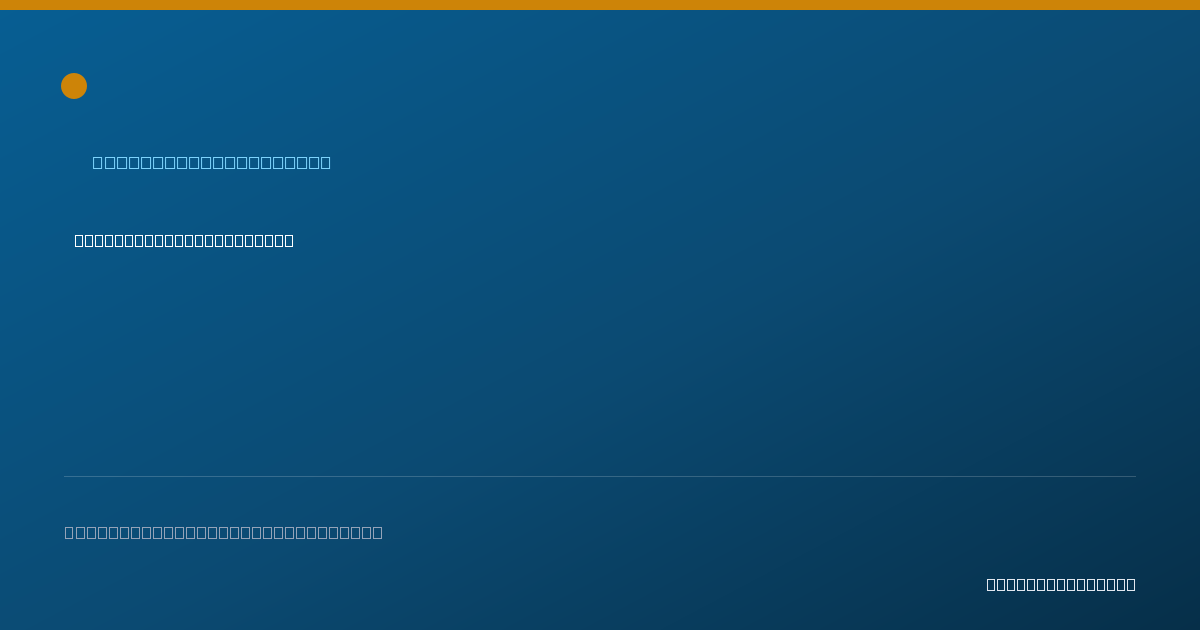Click the orange circle icon
The height and width of the screenshot is (630, 1200).
tap(74, 86)
